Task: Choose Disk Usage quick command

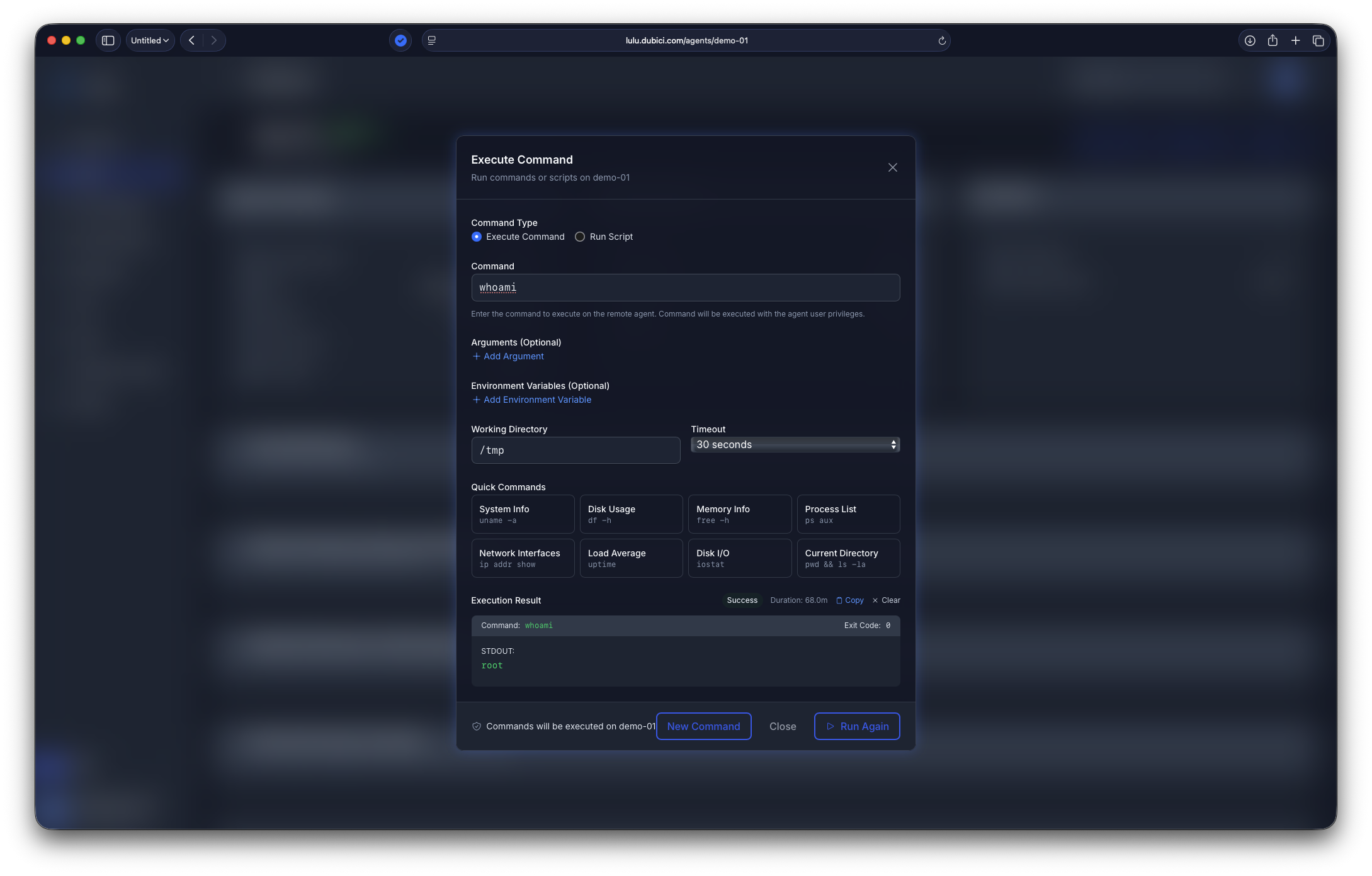Action: pos(631,514)
